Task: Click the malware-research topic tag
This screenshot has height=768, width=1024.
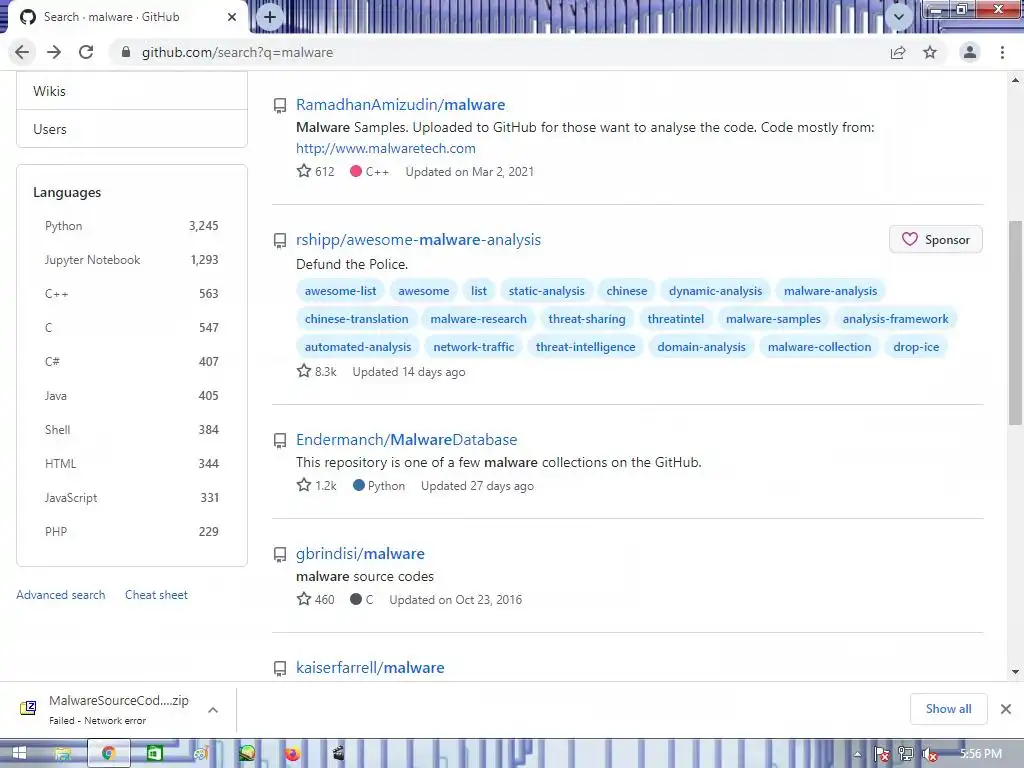Action: [x=478, y=319]
